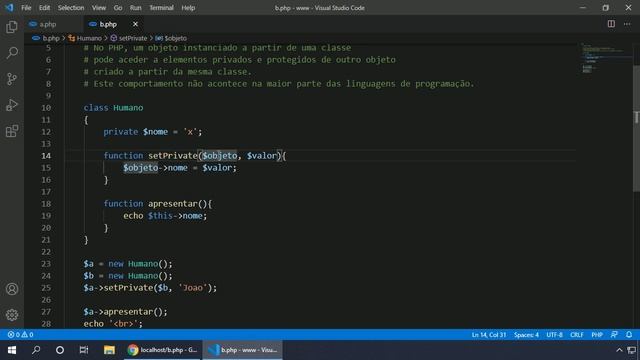Click '$b = new Humano()' line

click(128, 276)
